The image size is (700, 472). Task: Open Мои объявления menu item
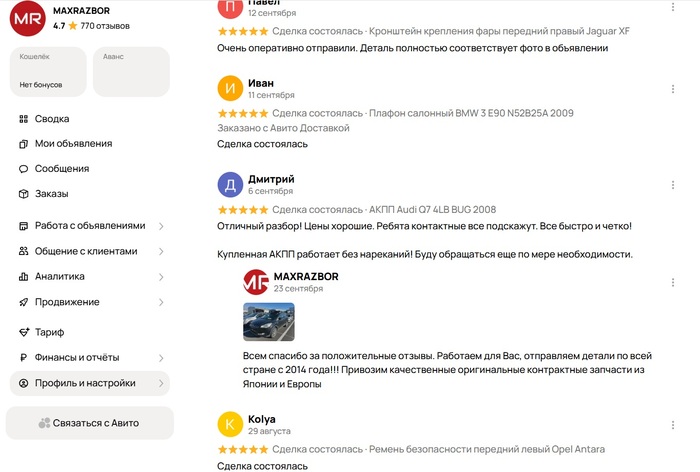pos(73,144)
